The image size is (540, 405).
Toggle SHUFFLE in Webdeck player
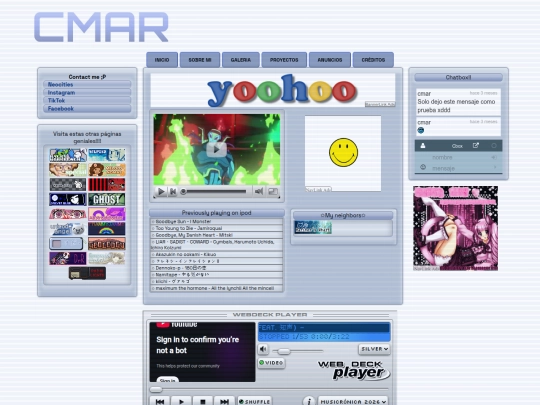point(255,402)
